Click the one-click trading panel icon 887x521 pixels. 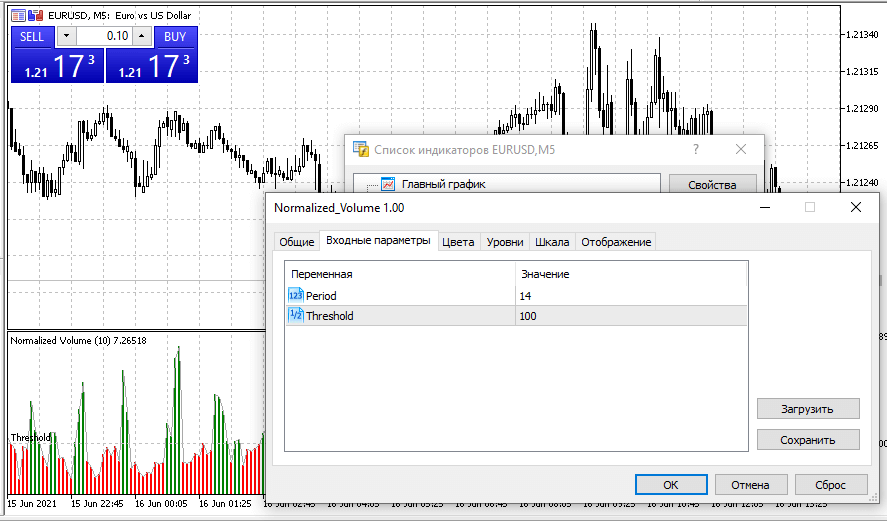pos(18,15)
